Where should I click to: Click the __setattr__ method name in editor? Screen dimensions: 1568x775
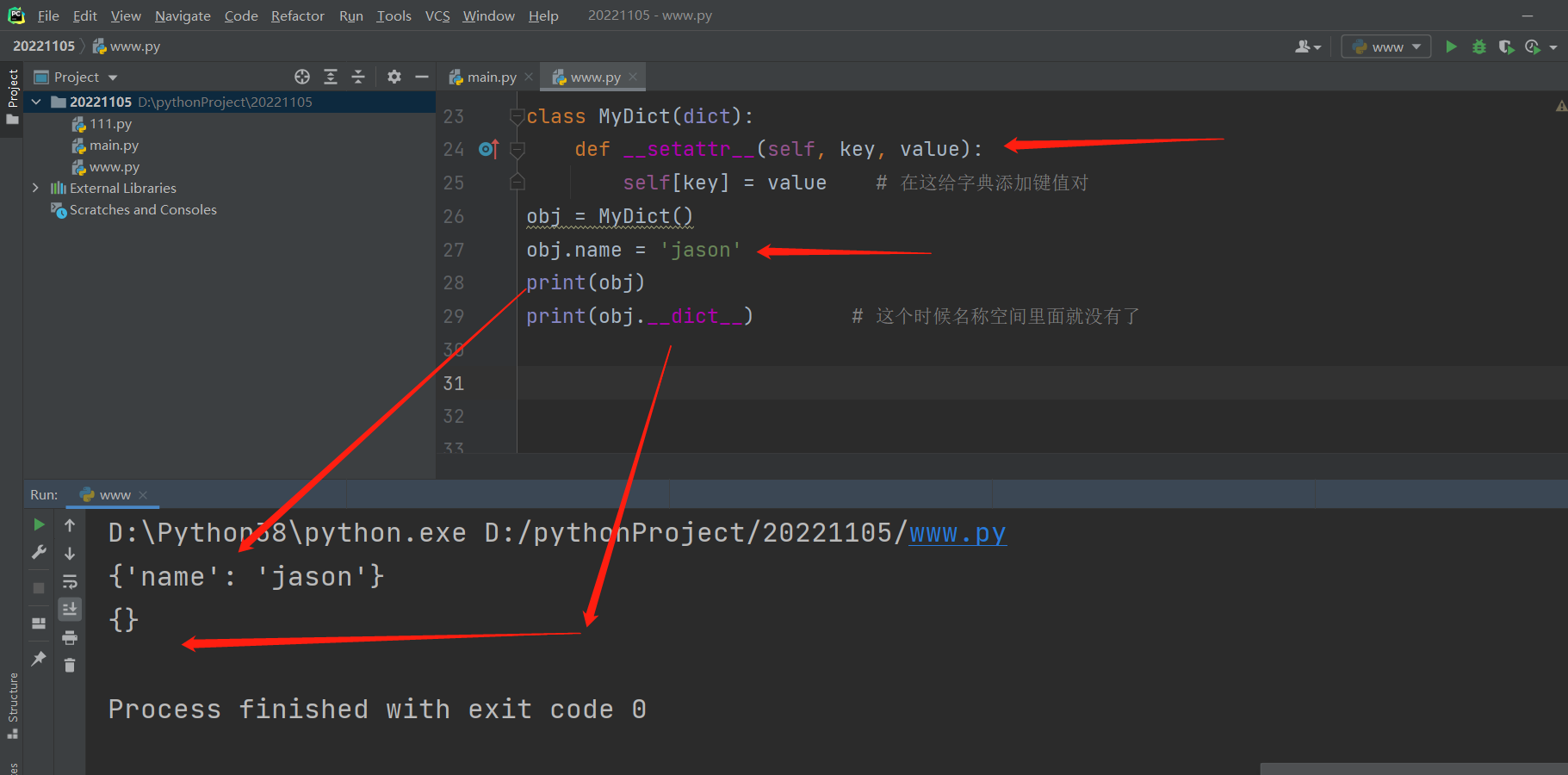pyautogui.click(x=689, y=150)
